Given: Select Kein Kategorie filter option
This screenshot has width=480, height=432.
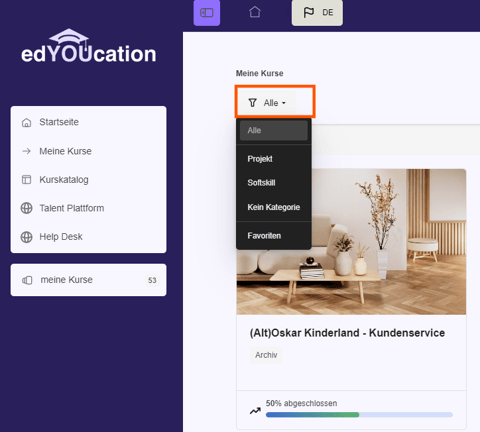Looking at the screenshot, I should [x=274, y=207].
